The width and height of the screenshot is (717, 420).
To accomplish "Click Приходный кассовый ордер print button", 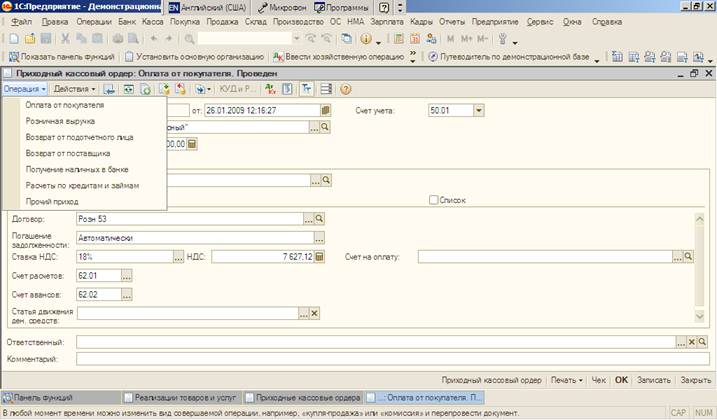I will (x=491, y=380).
